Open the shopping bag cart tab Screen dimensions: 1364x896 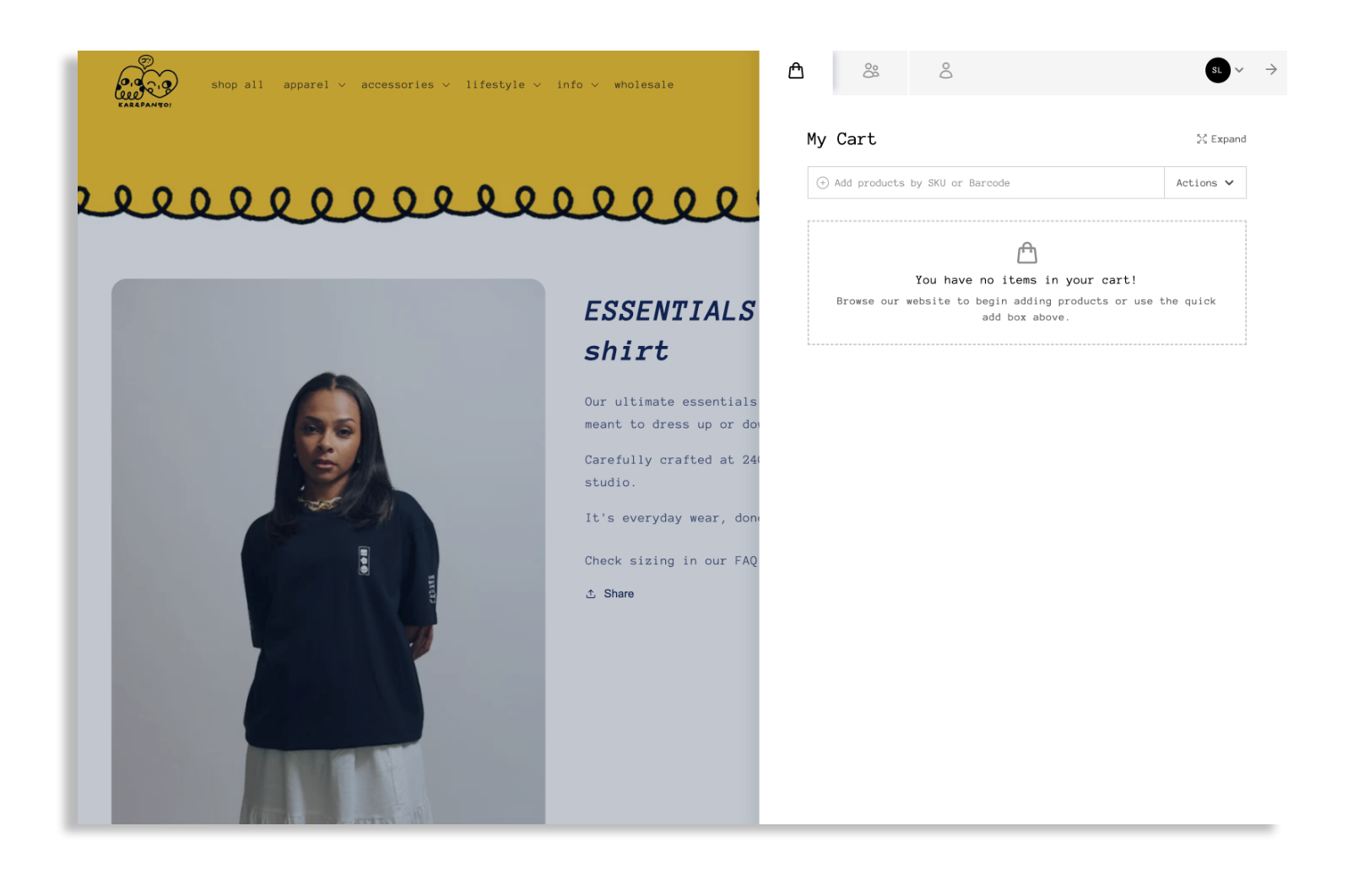pyautogui.click(x=795, y=71)
